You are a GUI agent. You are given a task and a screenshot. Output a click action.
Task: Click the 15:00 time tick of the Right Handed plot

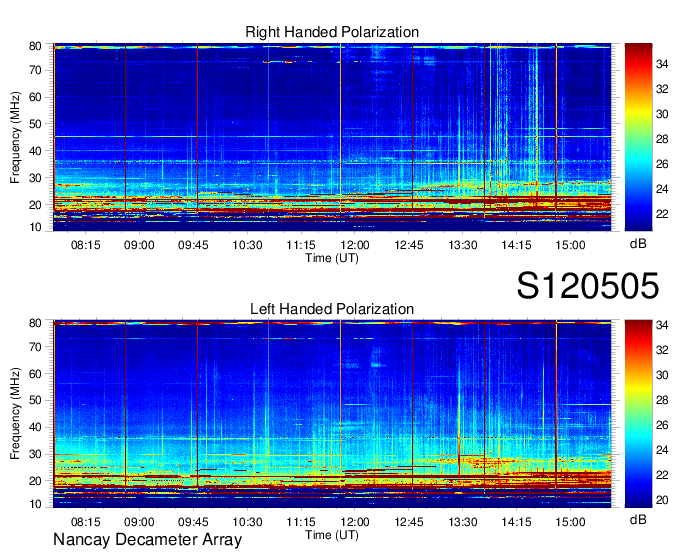(570, 245)
